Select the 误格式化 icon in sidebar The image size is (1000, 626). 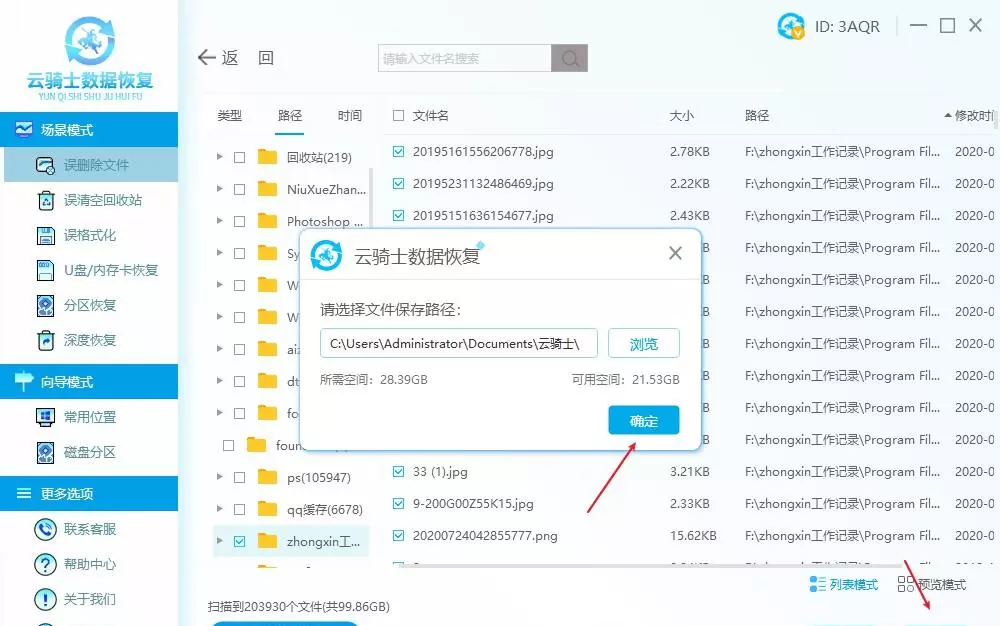pos(44,235)
